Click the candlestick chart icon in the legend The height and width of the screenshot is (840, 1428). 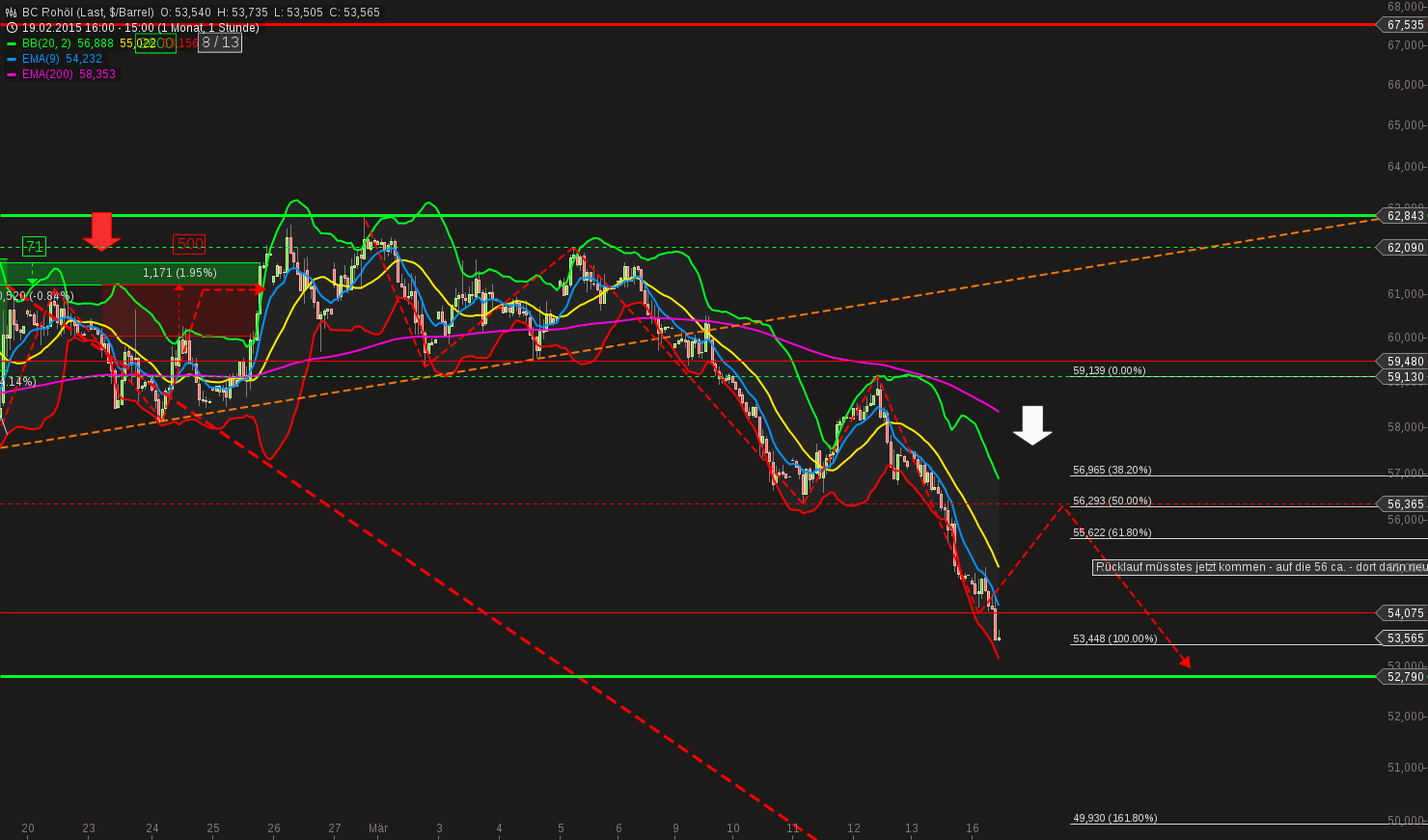point(9,13)
